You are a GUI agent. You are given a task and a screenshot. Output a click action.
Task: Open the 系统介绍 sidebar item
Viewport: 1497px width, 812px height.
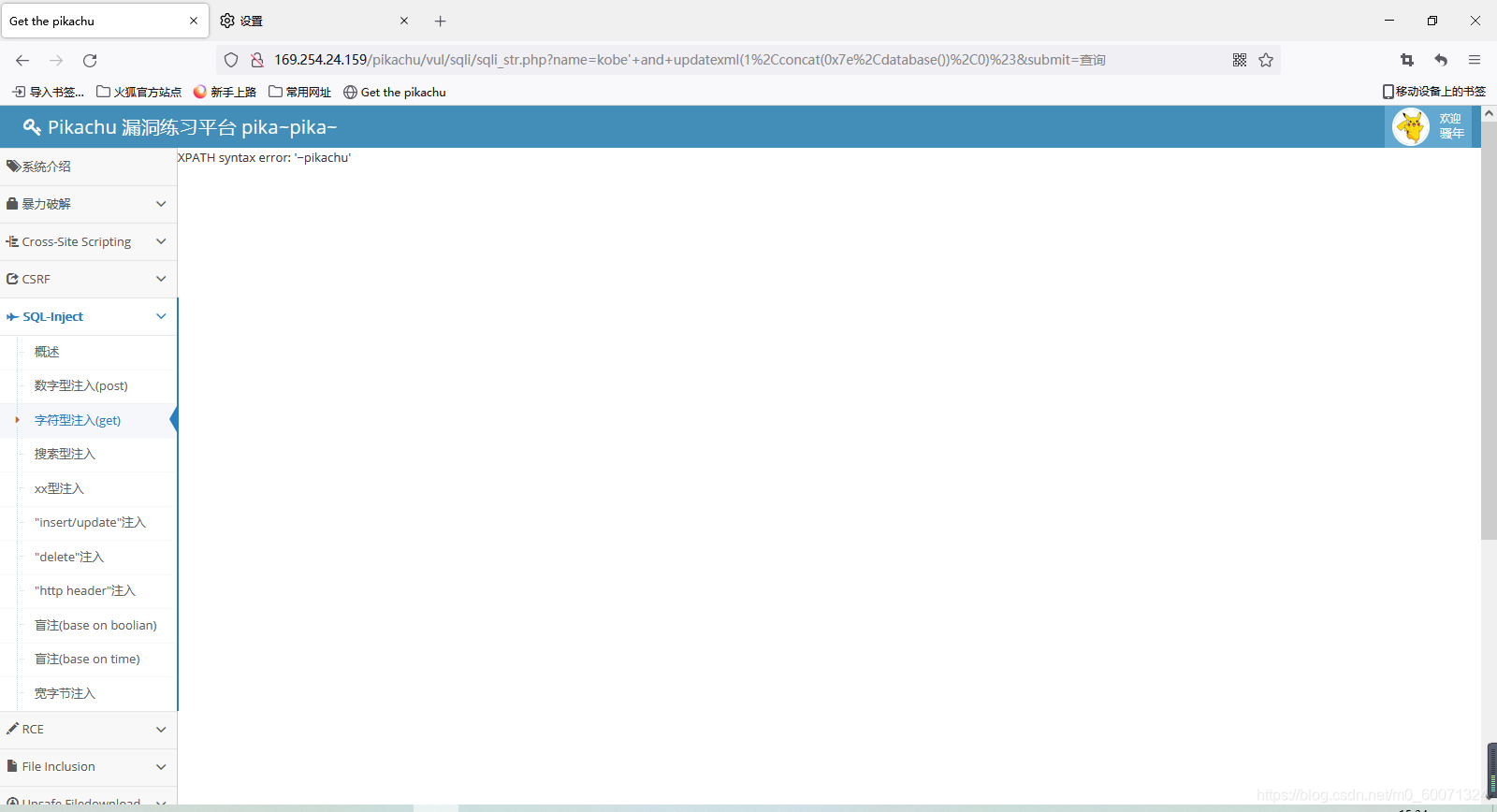point(88,167)
